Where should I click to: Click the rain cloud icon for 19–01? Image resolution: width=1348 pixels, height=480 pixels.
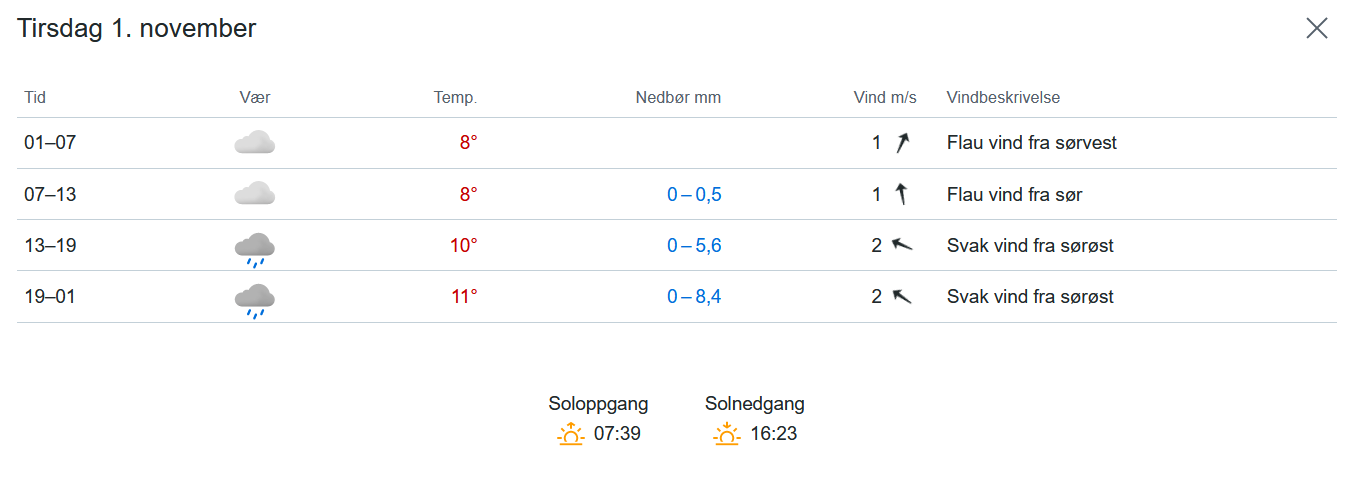(x=254, y=300)
